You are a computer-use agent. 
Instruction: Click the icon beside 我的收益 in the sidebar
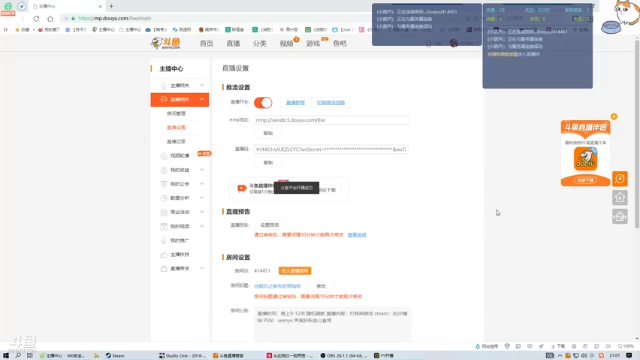[164, 170]
